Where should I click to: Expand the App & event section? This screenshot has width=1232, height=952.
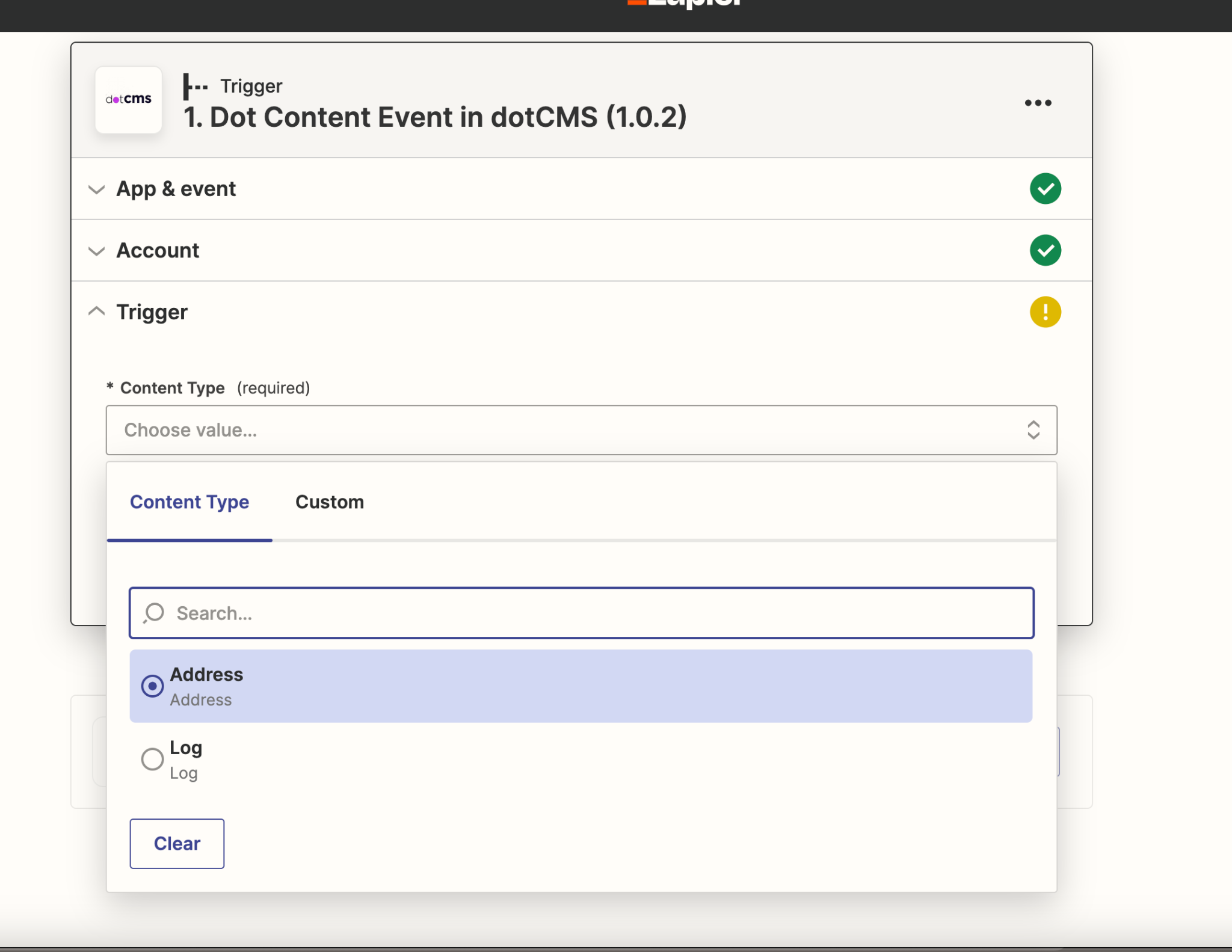[x=176, y=189]
